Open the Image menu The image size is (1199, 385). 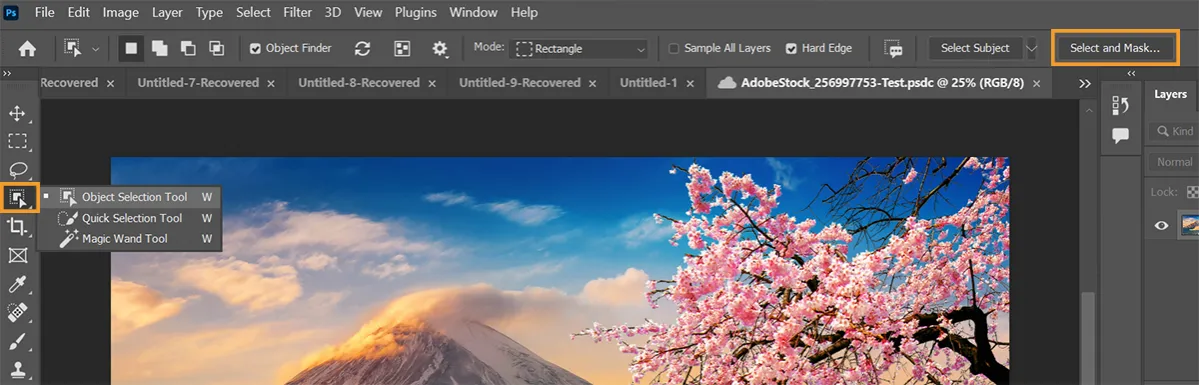click(x=121, y=12)
